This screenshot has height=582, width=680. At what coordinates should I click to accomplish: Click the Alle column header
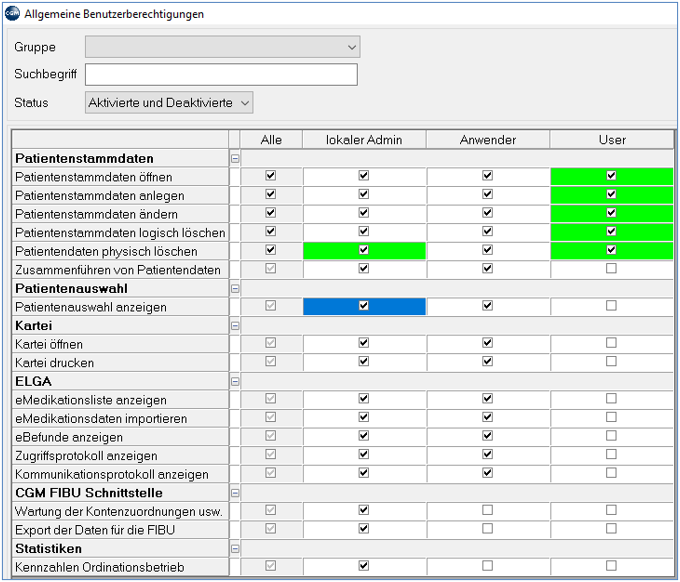pyautogui.click(x=271, y=140)
